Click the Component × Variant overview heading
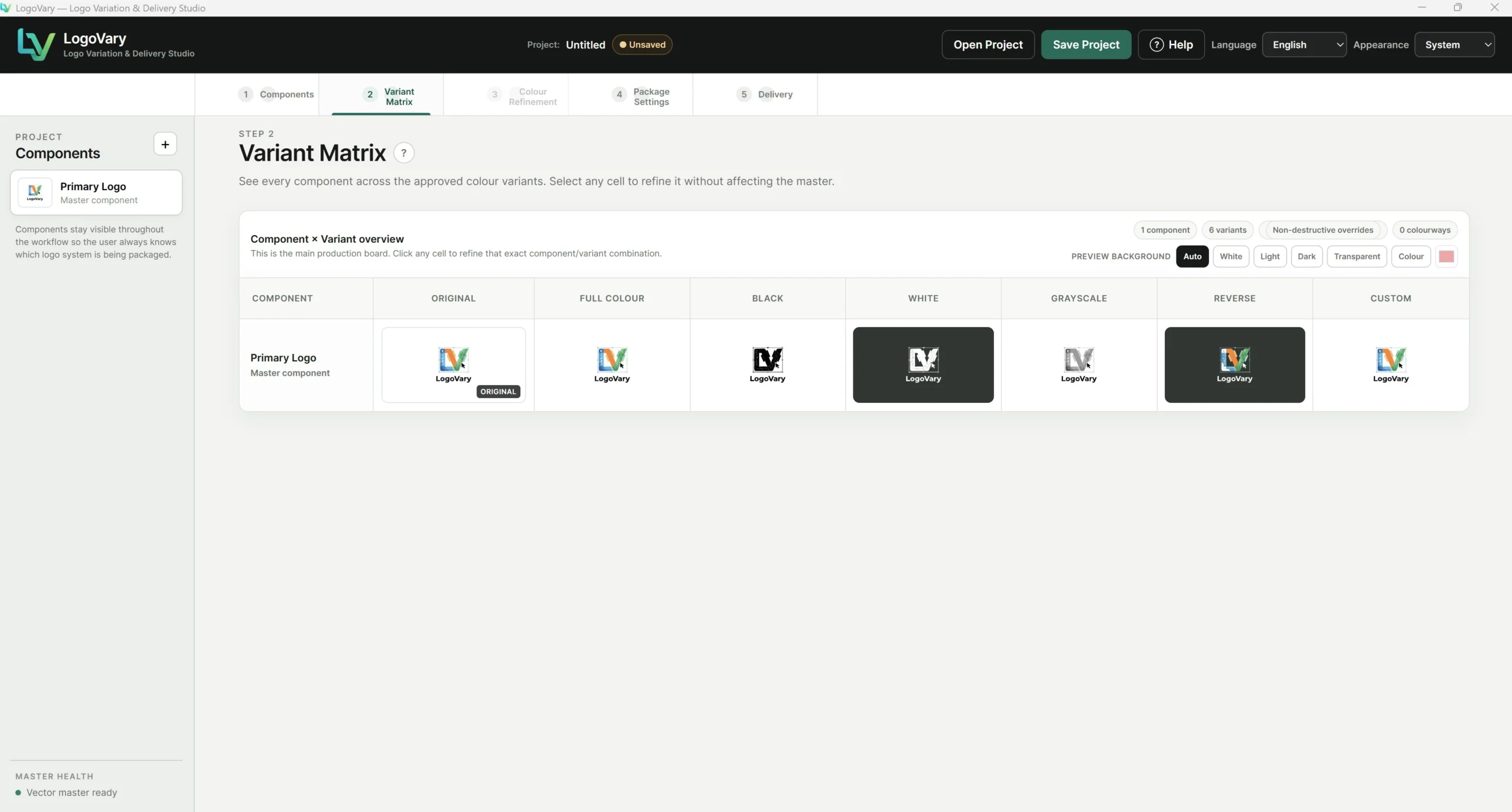This screenshot has width=1512, height=812. (327, 239)
